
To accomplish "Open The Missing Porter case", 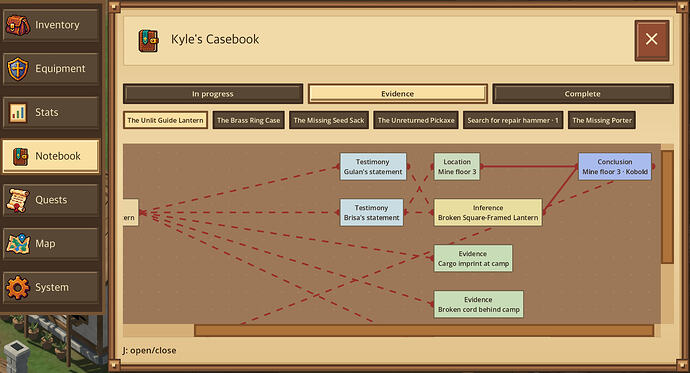I will coord(602,120).
